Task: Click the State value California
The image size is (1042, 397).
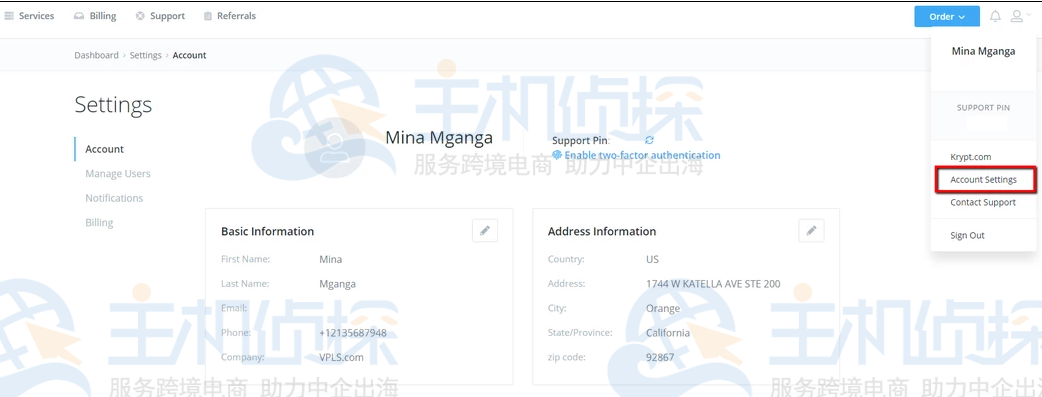Action: pyautogui.click(x=668, y=332)
